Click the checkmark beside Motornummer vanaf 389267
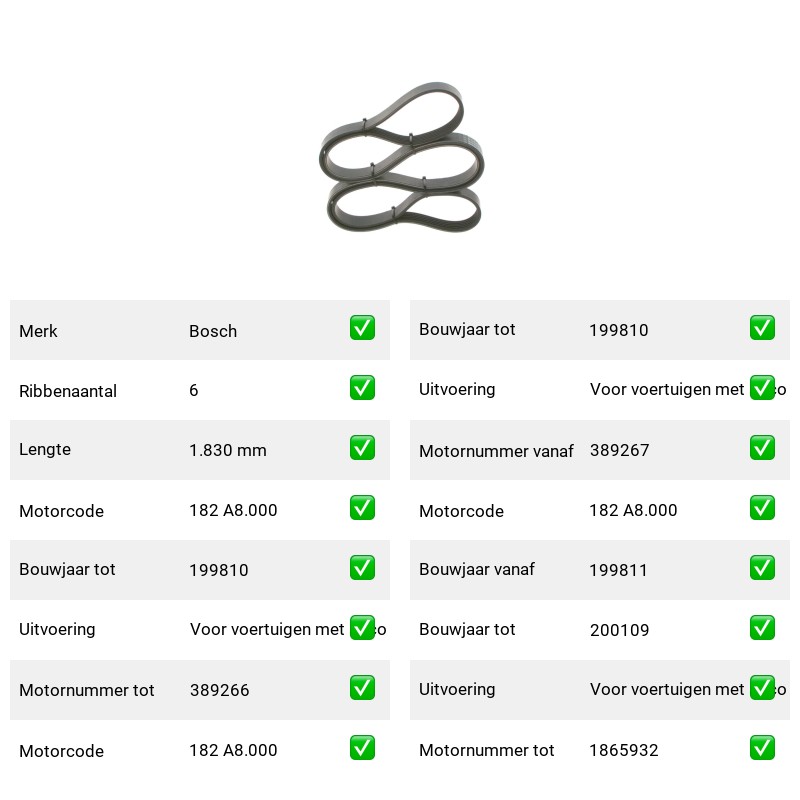800x800 pixels. click(762, 447)
